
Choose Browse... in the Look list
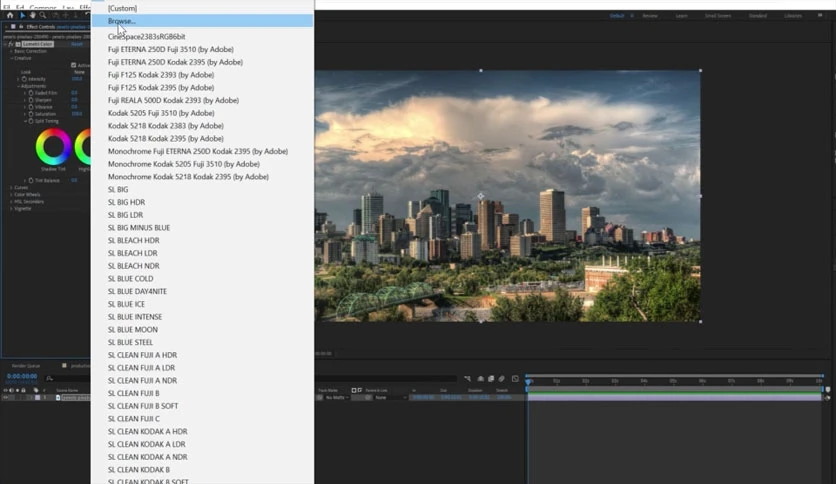[x=203, y=21]
